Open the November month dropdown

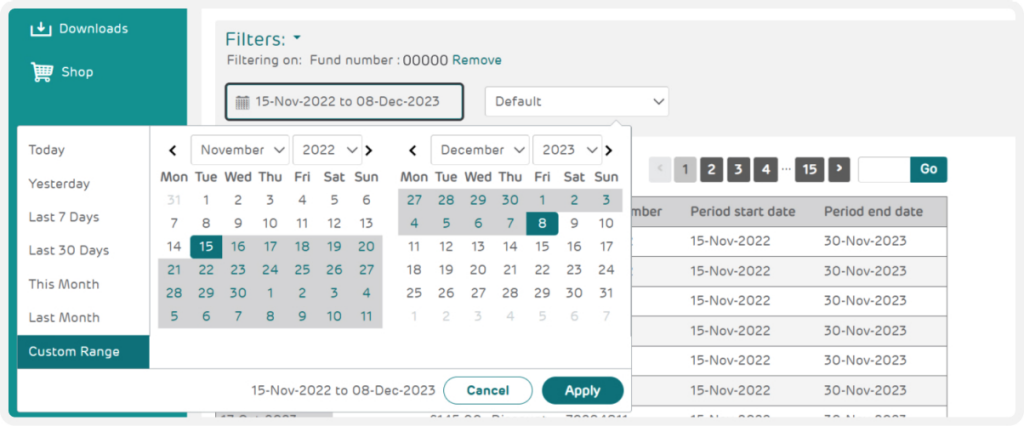(x=240, y=150)
